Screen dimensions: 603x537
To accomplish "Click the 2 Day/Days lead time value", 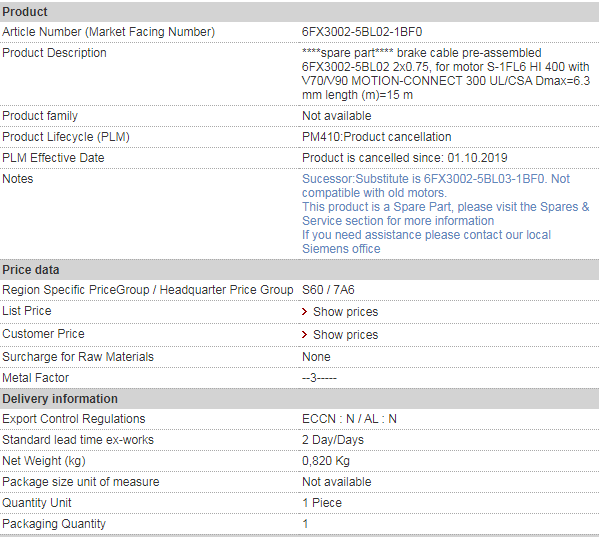I will (333, 440).
